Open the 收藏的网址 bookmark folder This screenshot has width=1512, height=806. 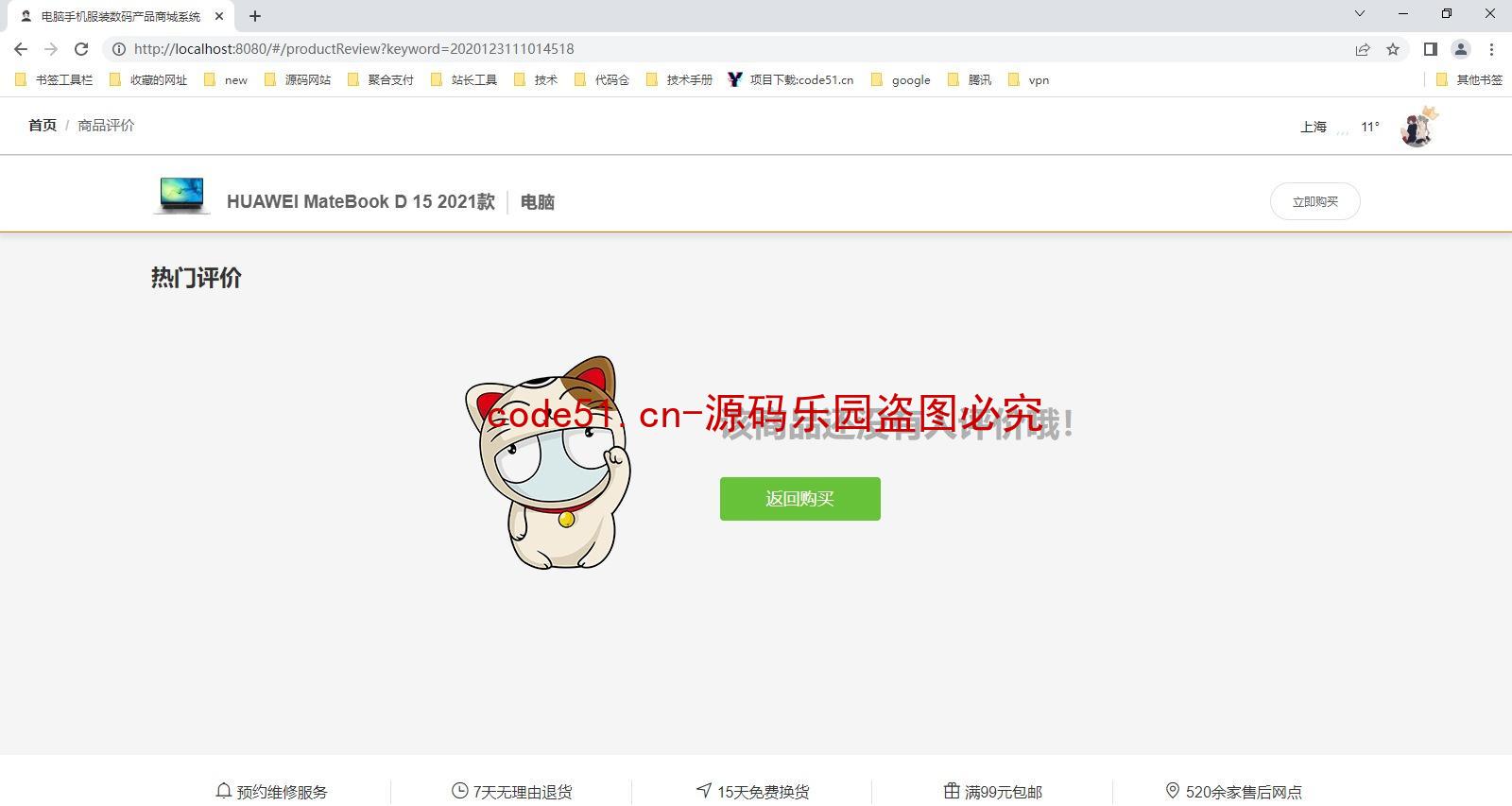(148, 80)
